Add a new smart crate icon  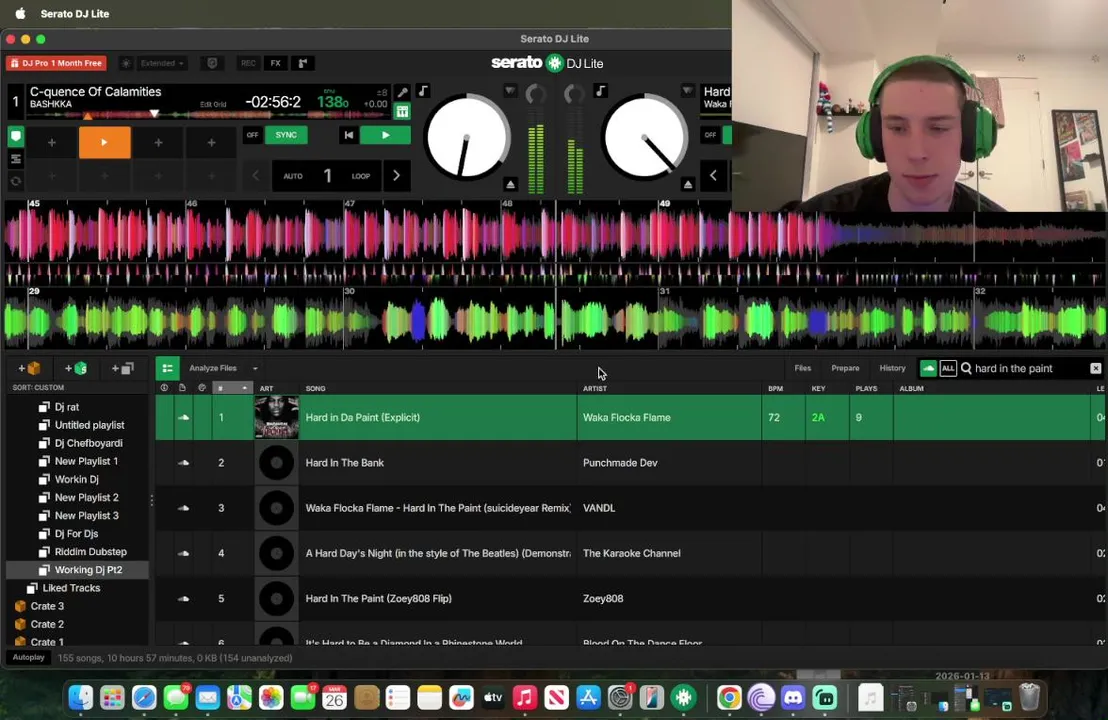[x=76, y=368]
